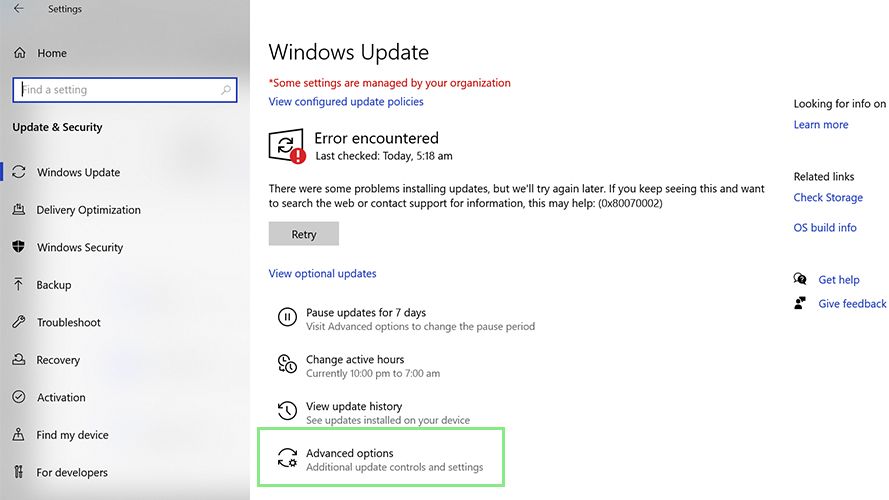
Task: Click the Give feedback link
Action: tap(852, 304)
